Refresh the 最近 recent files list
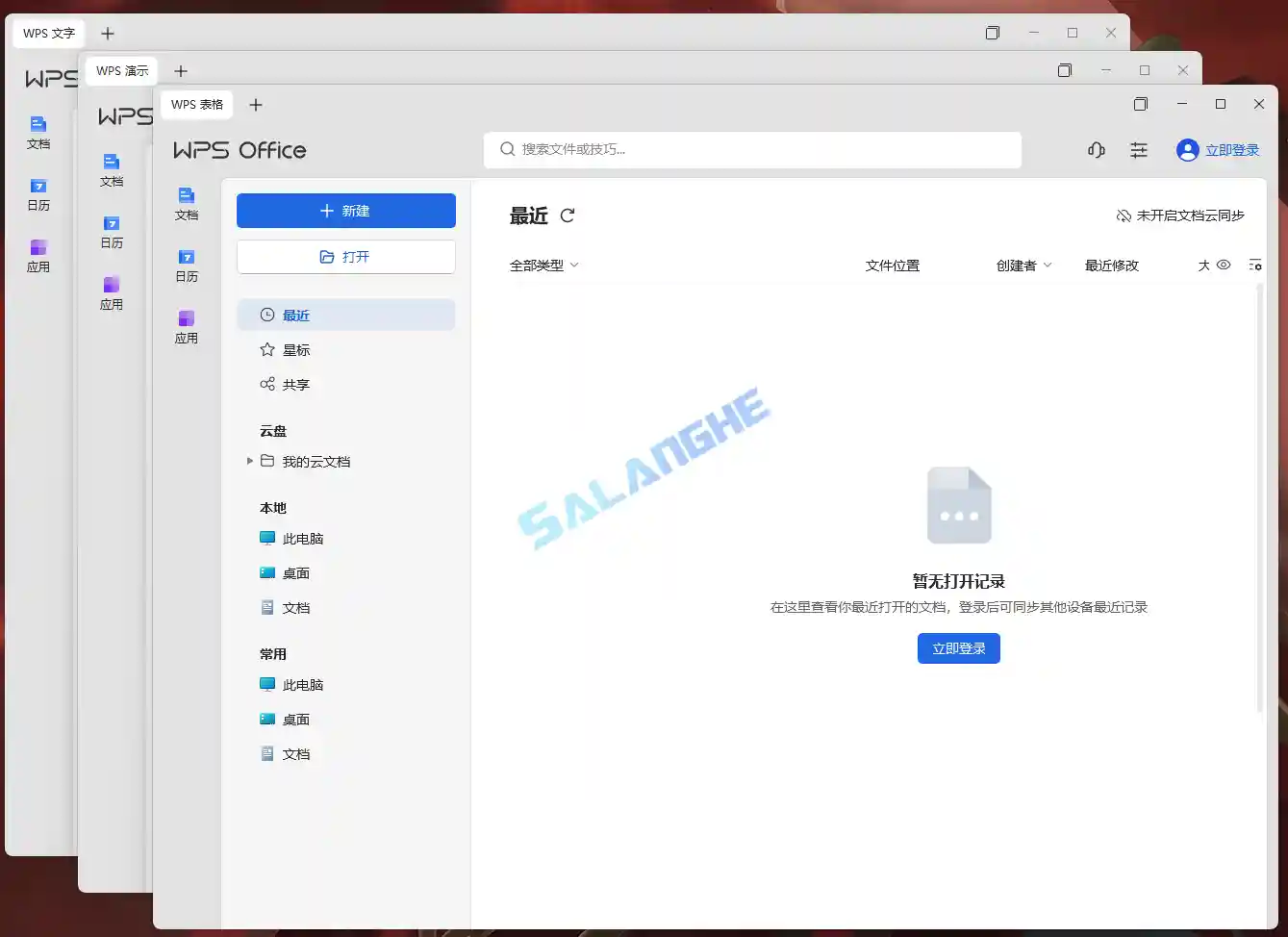The height and width of the screenshot is (937, 1288). click(x=568, y=216)
